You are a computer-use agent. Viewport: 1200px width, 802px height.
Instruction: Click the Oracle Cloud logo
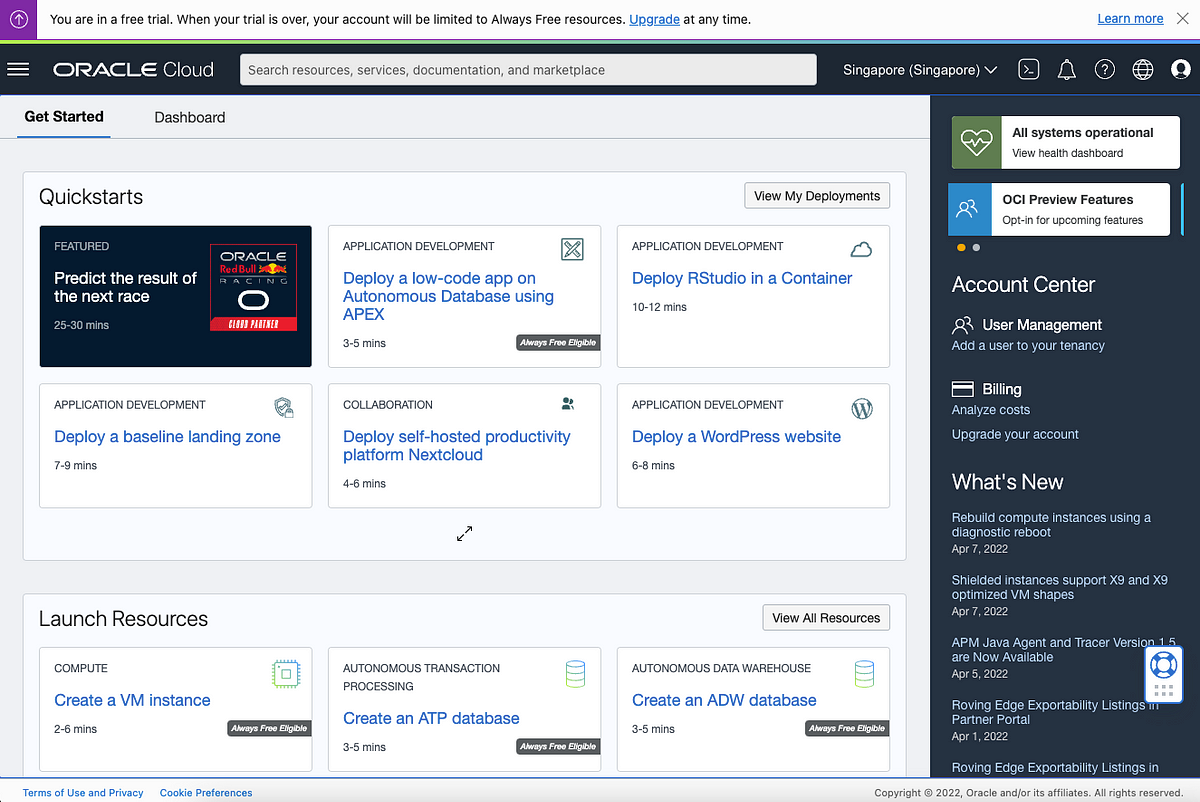(133, 70)
